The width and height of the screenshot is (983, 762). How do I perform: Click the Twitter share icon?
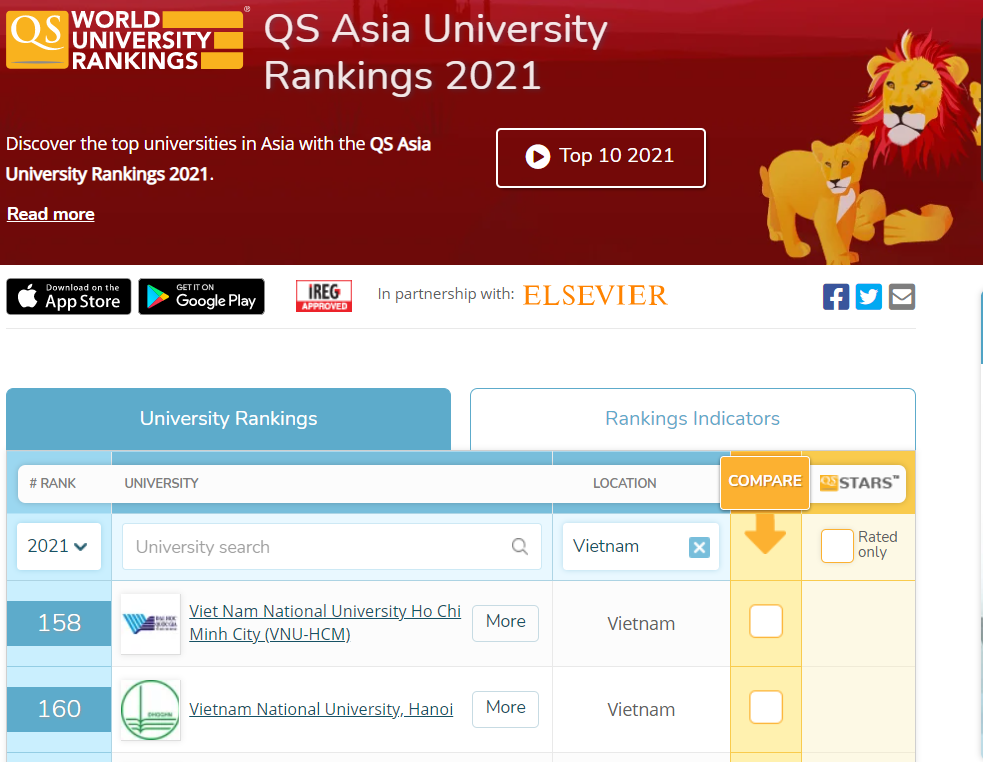(x=868, y=296)
